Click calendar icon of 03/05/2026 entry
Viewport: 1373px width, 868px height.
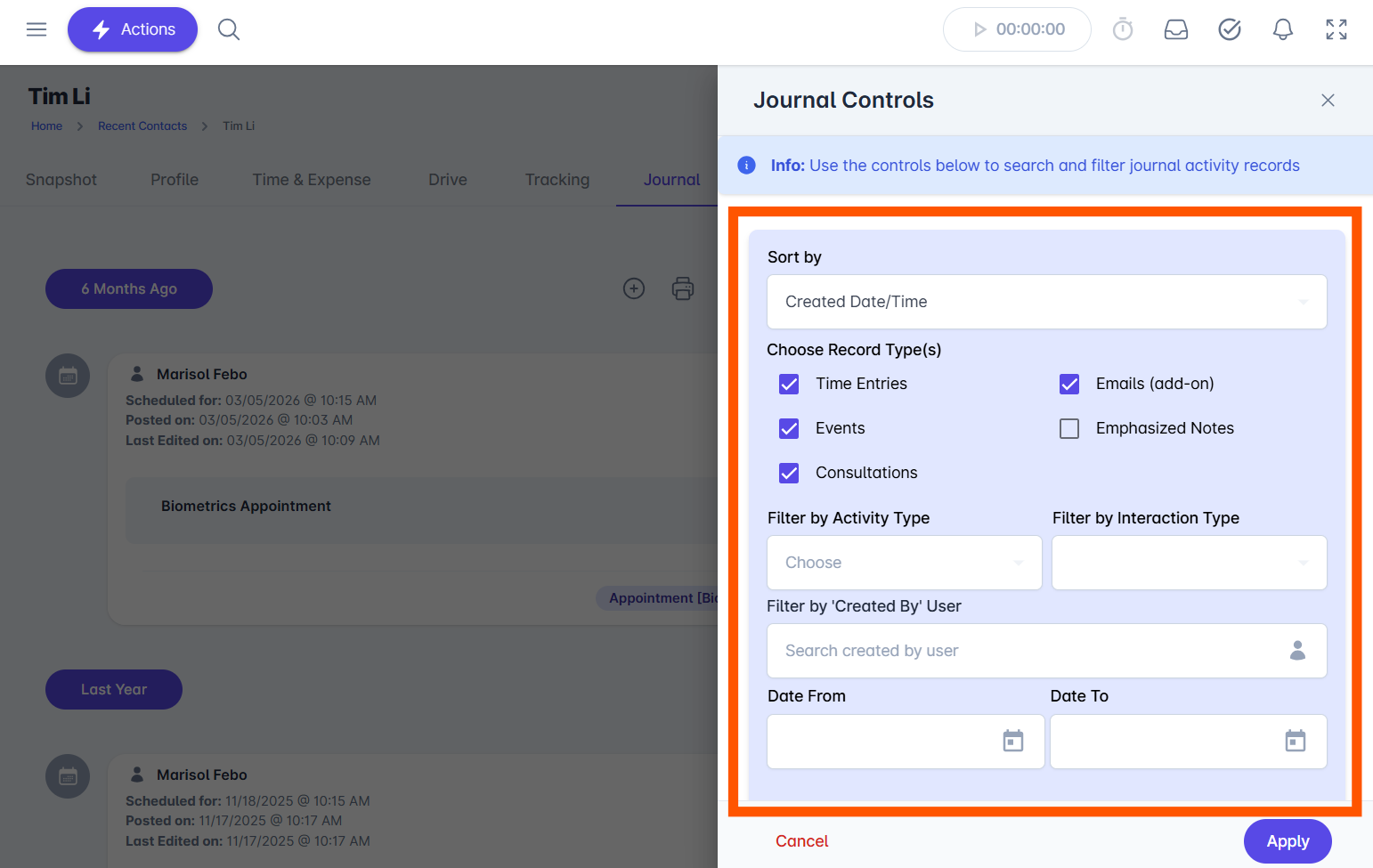click(x=68, y=376)
